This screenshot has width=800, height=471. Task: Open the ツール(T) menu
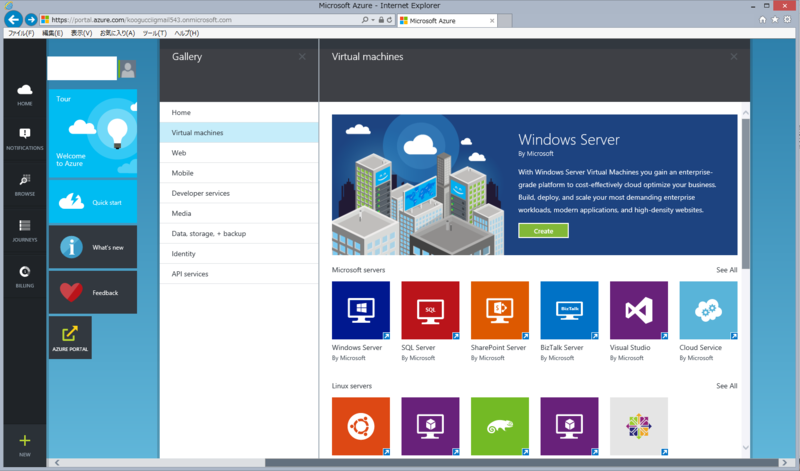155,33
